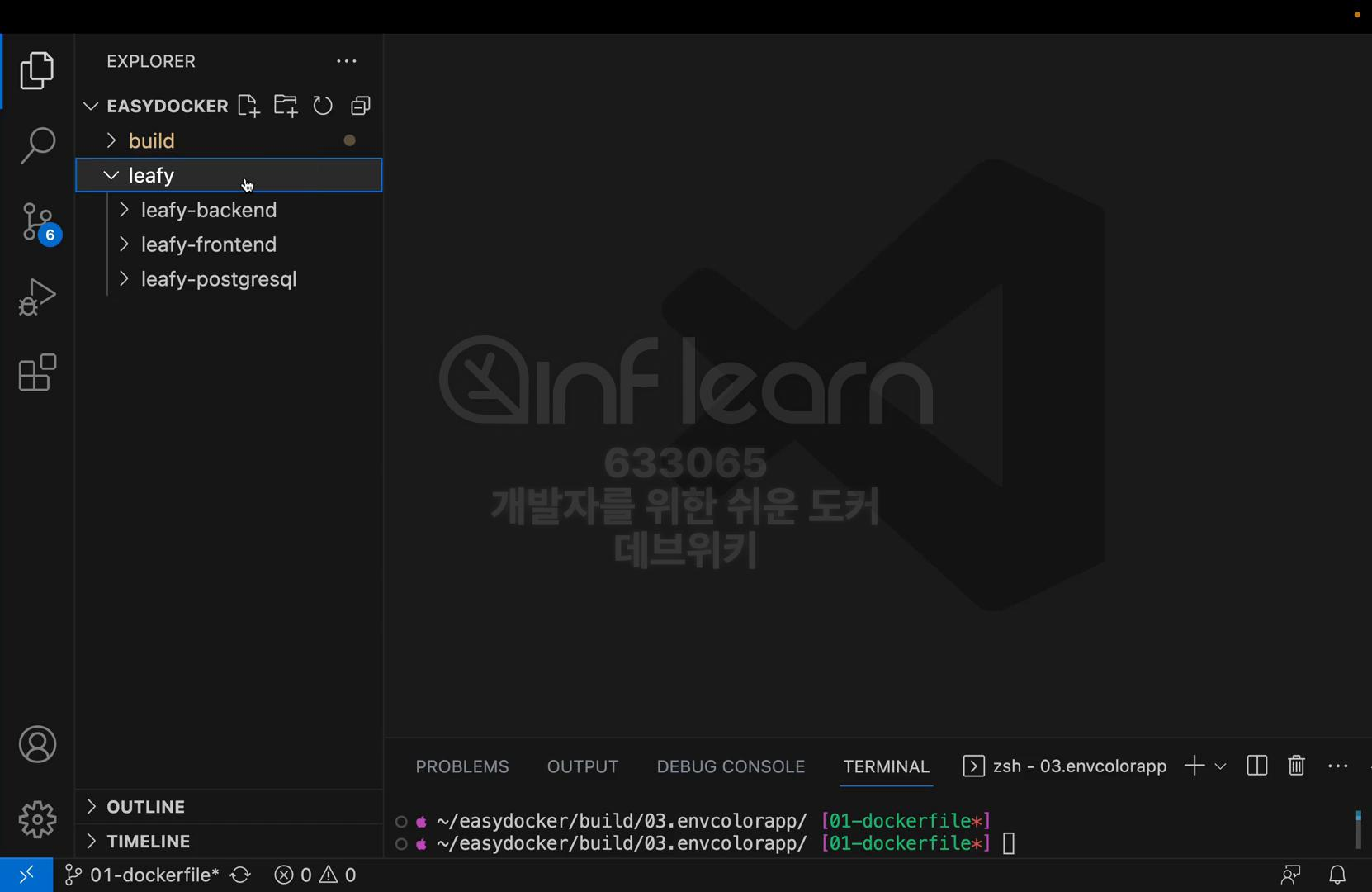Switch branch 01-dockerfile* in status bar
Screen dimensions: 1372x892
pos(142,875)
